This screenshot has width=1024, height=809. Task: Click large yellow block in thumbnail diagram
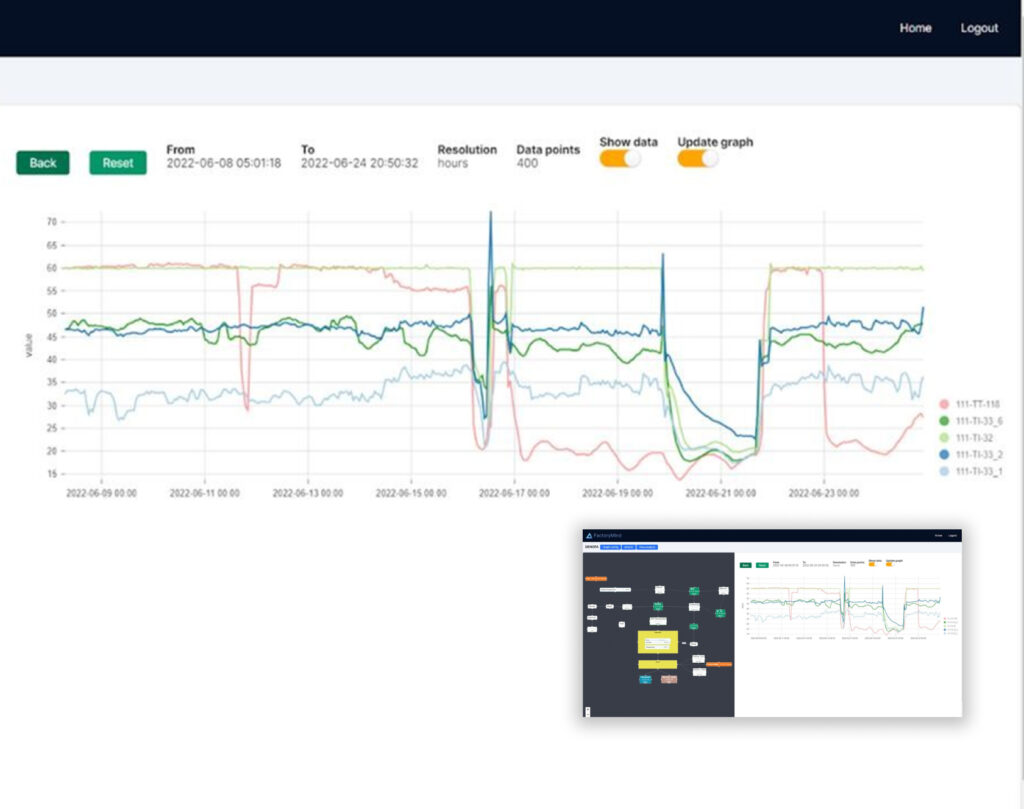(657, 642)
